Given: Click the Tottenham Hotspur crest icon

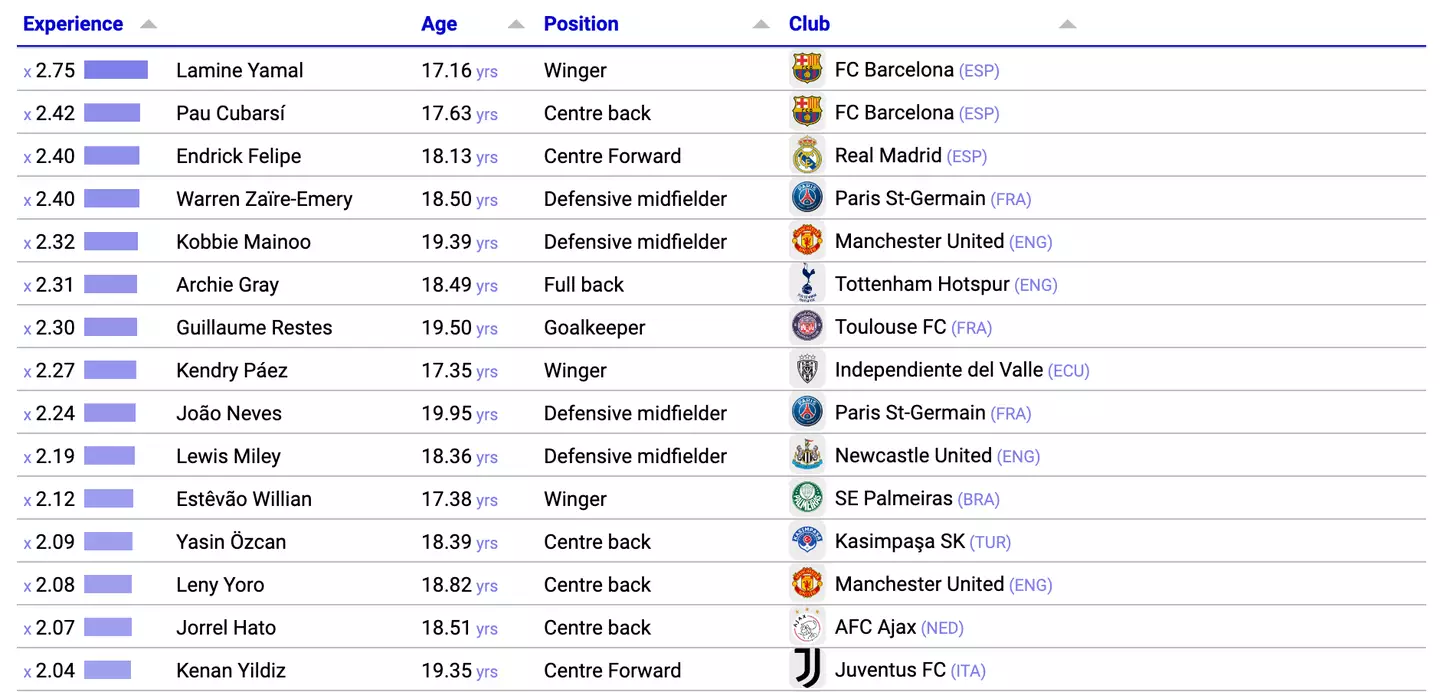Looking at the screenshot, I should tap(806, 284).
